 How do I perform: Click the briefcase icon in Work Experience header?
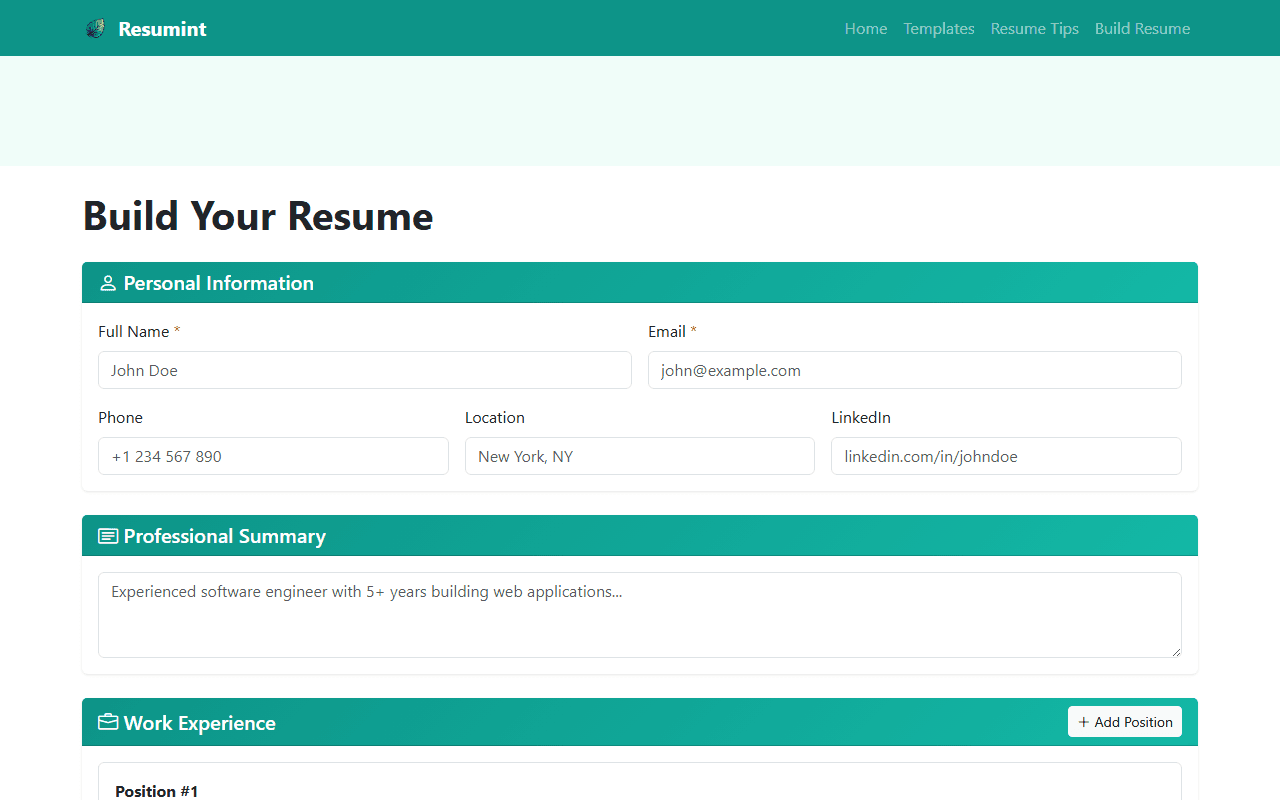[107, 722]
